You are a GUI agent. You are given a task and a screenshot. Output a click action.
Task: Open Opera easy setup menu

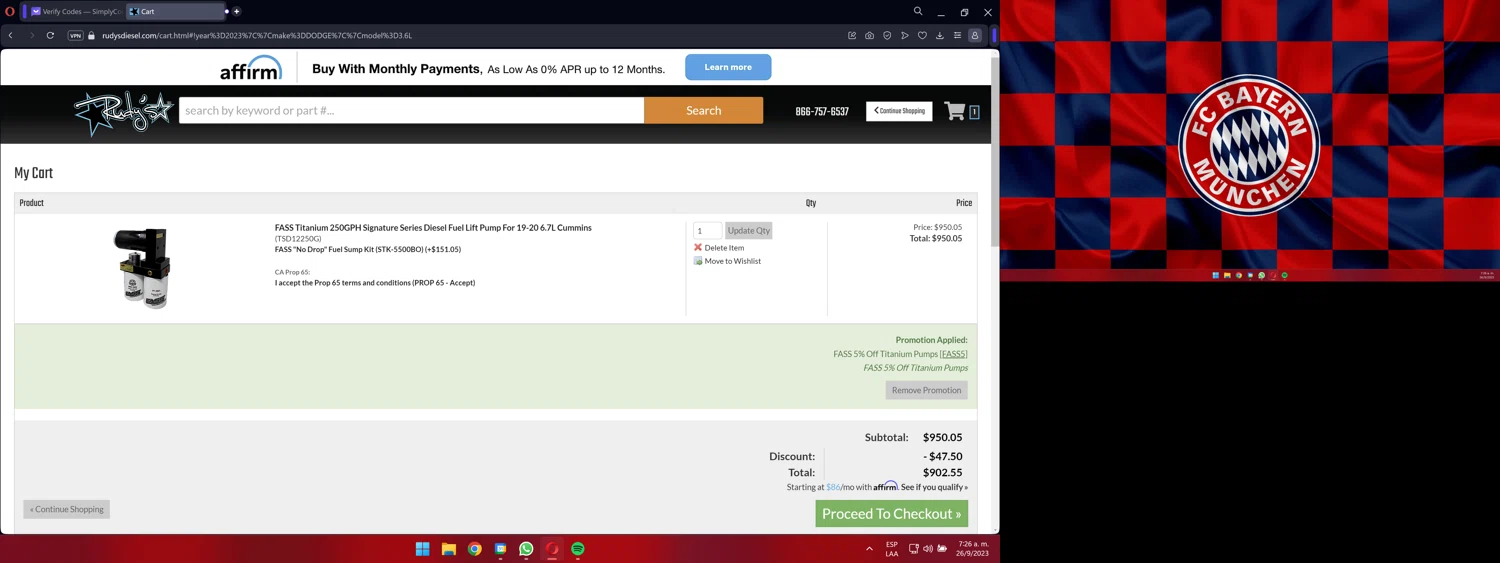957,36
